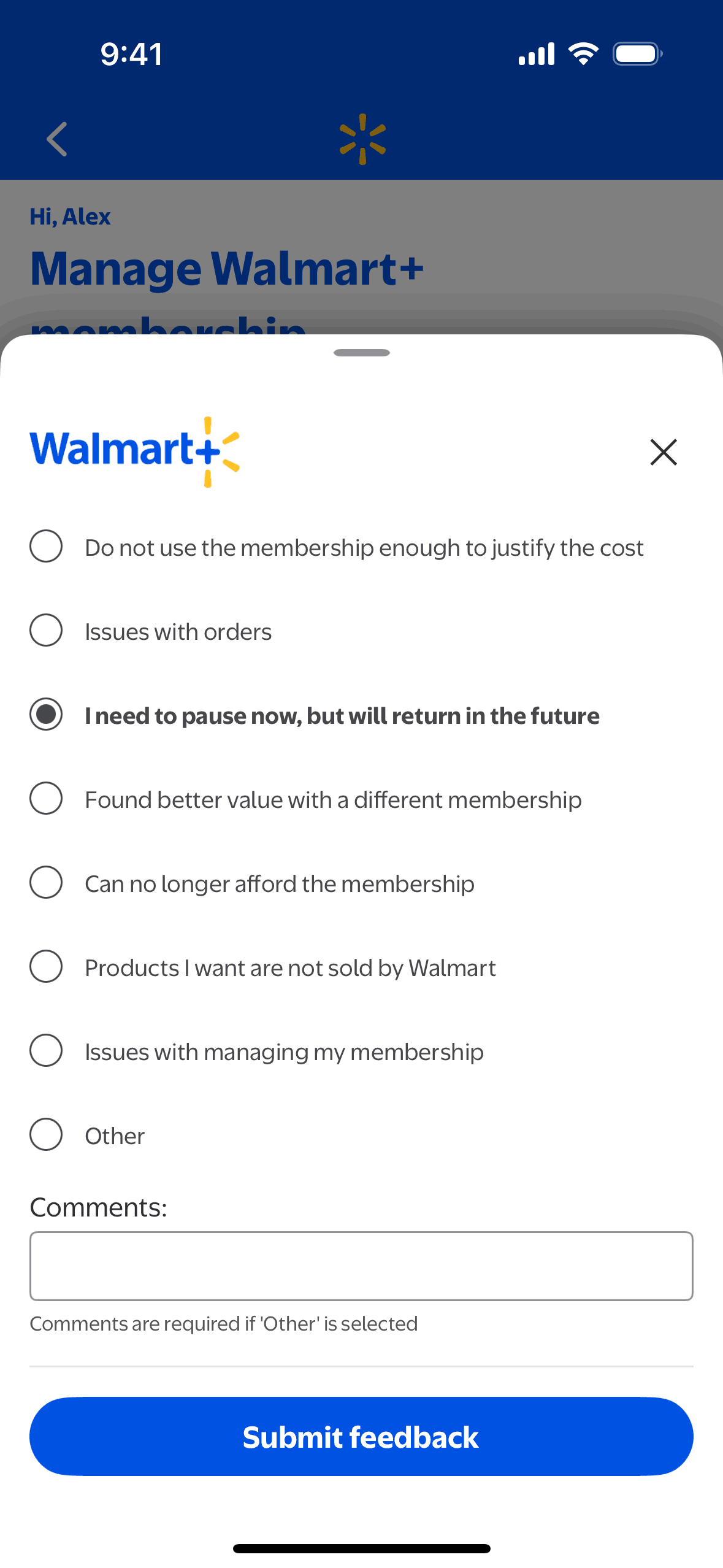723x1568 pixels.
Task: Select 'Issues with orders' radio button
Action: coord(46,630)
